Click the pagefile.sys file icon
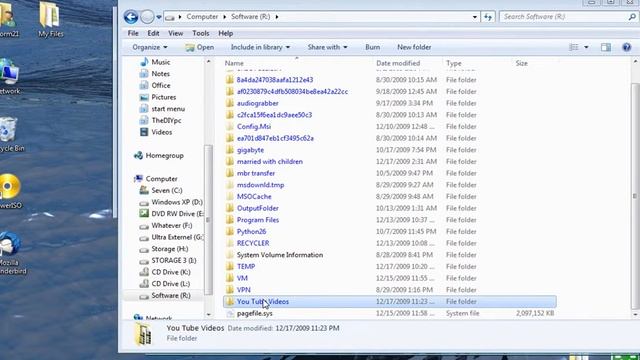The height and width of the screenshot is (360, 640). point(230,313)
